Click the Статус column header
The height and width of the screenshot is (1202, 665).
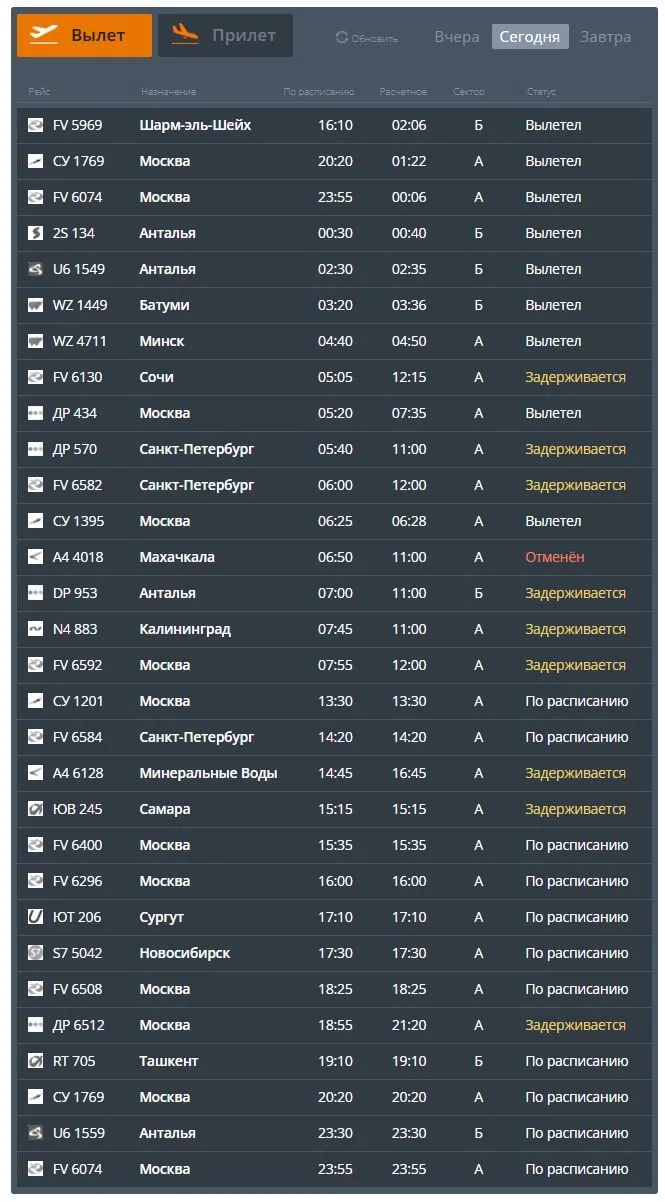click(x=541, y=92)
